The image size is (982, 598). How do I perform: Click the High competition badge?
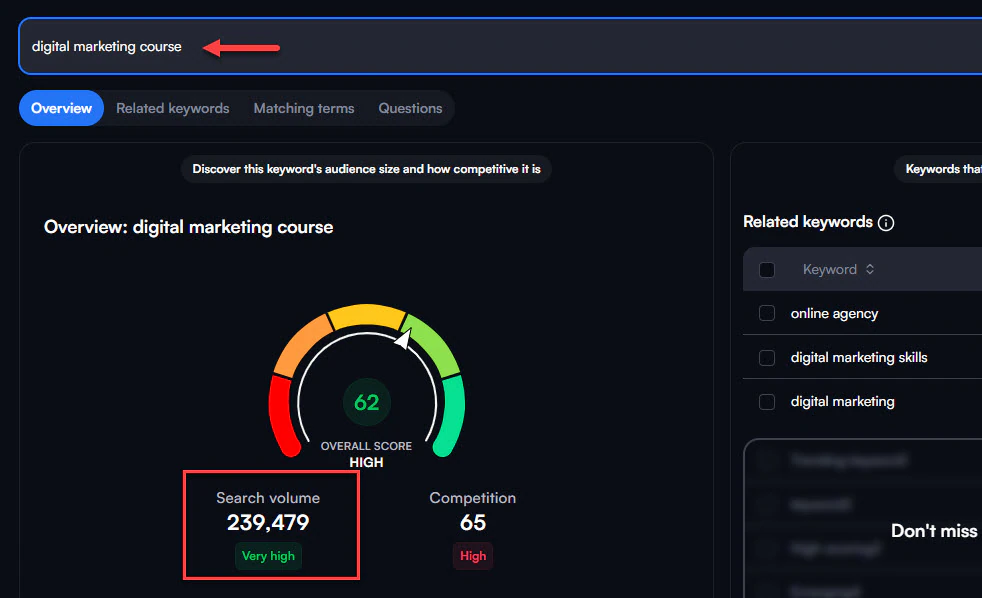[473, 556]
